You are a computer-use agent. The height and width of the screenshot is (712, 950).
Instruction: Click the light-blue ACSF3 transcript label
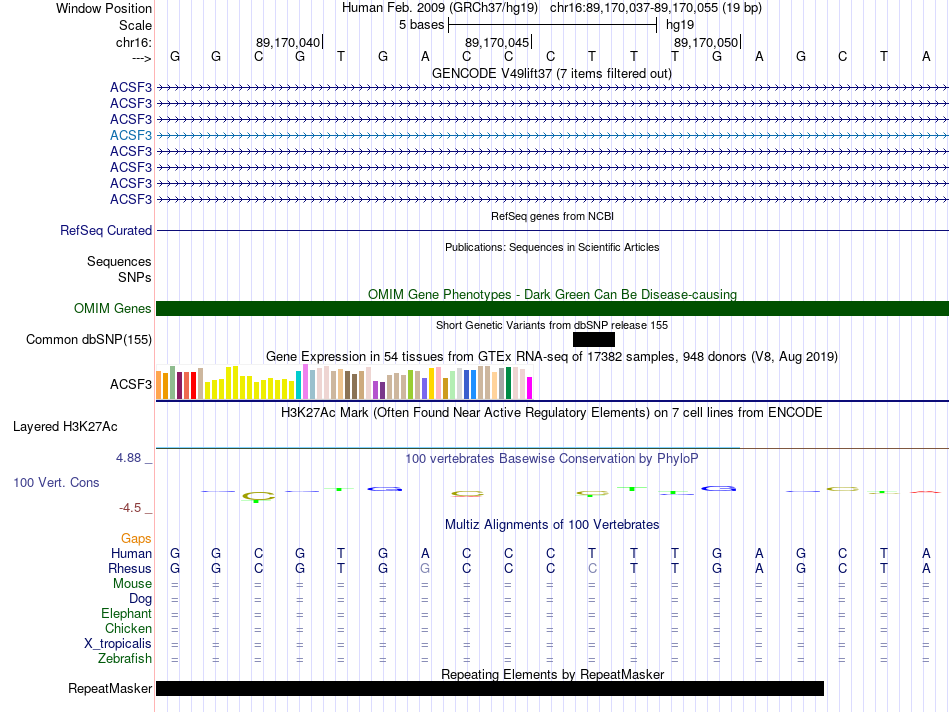pyautogui.click(x=131, y=135)
